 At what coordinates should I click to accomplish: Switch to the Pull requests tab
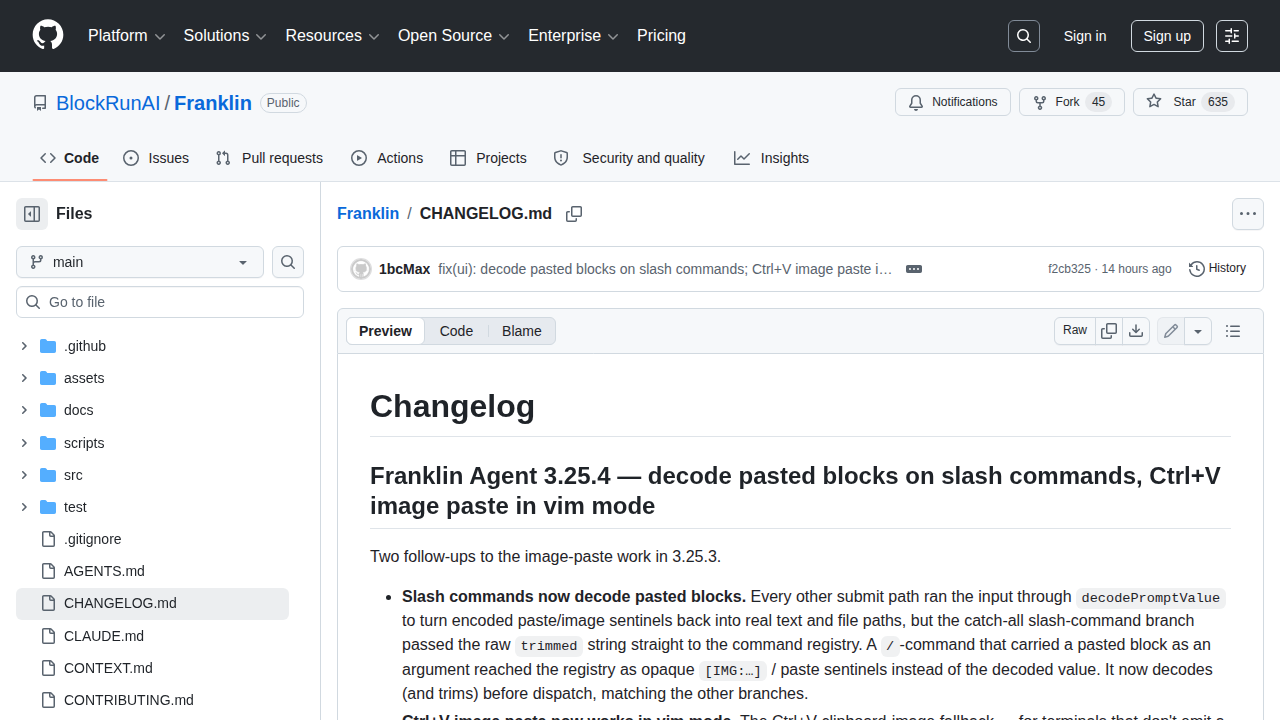pos(269,158)
